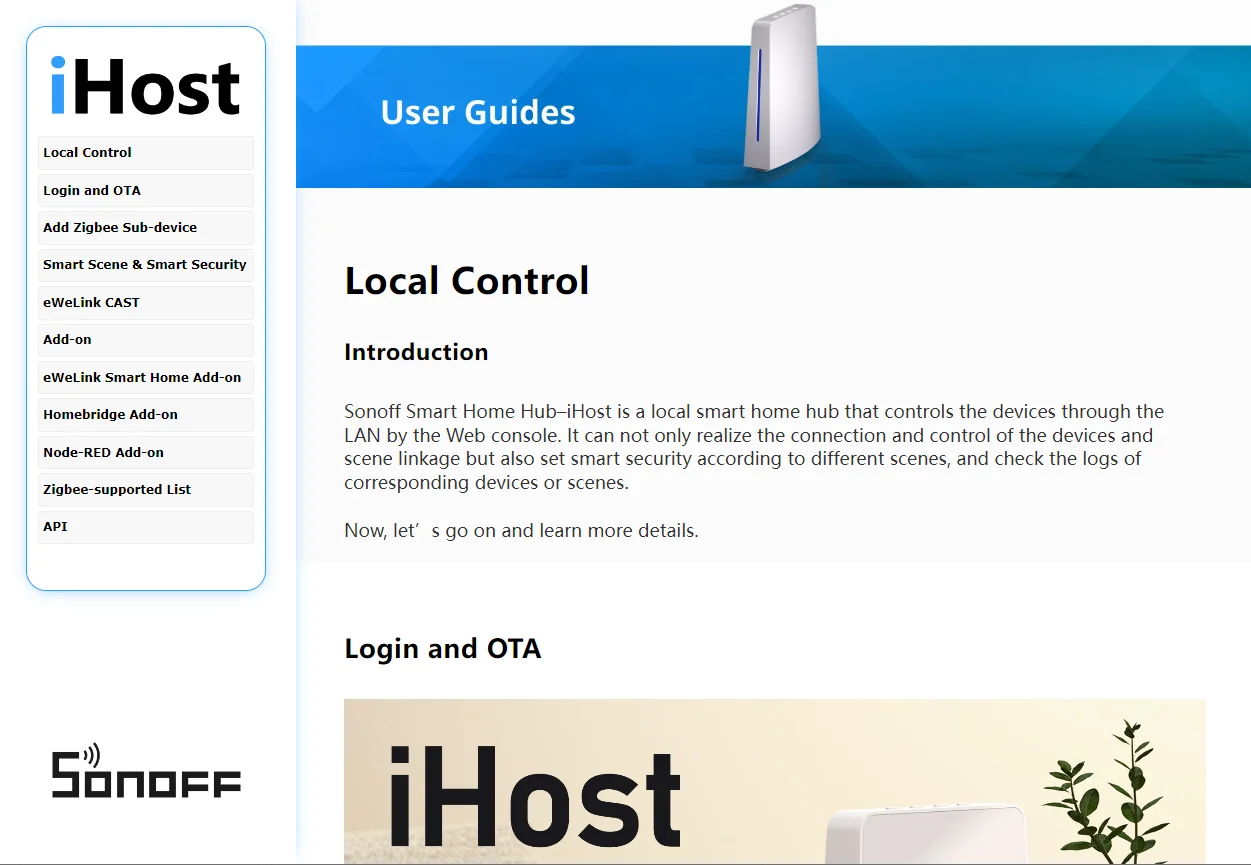Click the Introduction subheading
Screen dimensions: 1251x865
click(416, 352)
